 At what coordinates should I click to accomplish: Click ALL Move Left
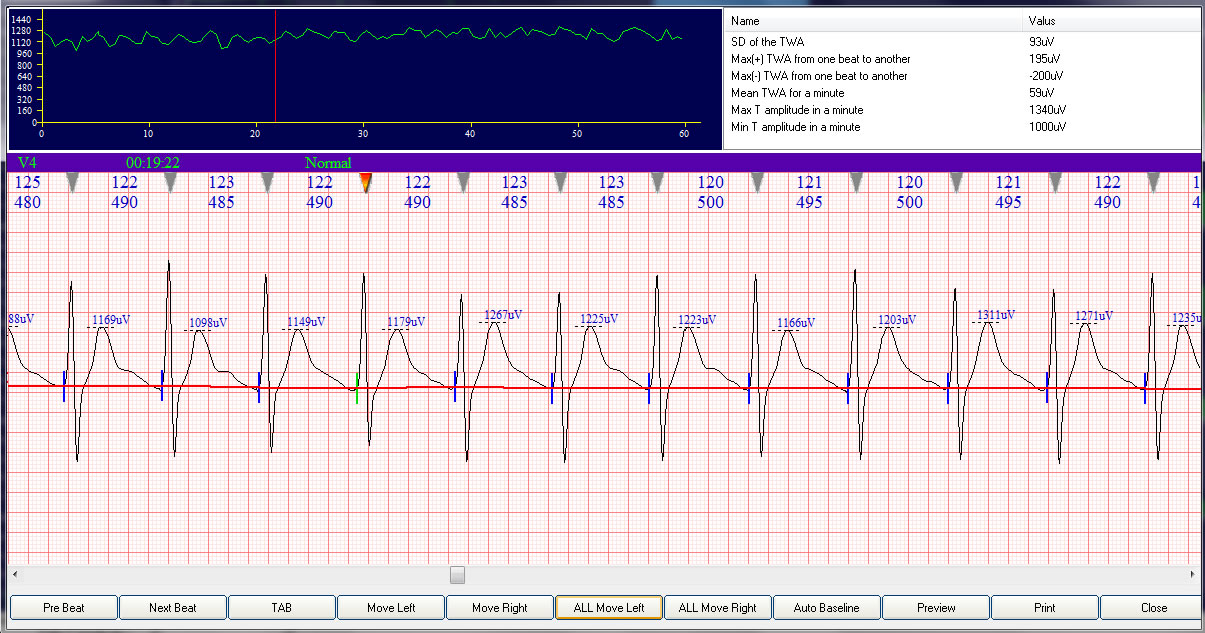[x=608, y=607]
